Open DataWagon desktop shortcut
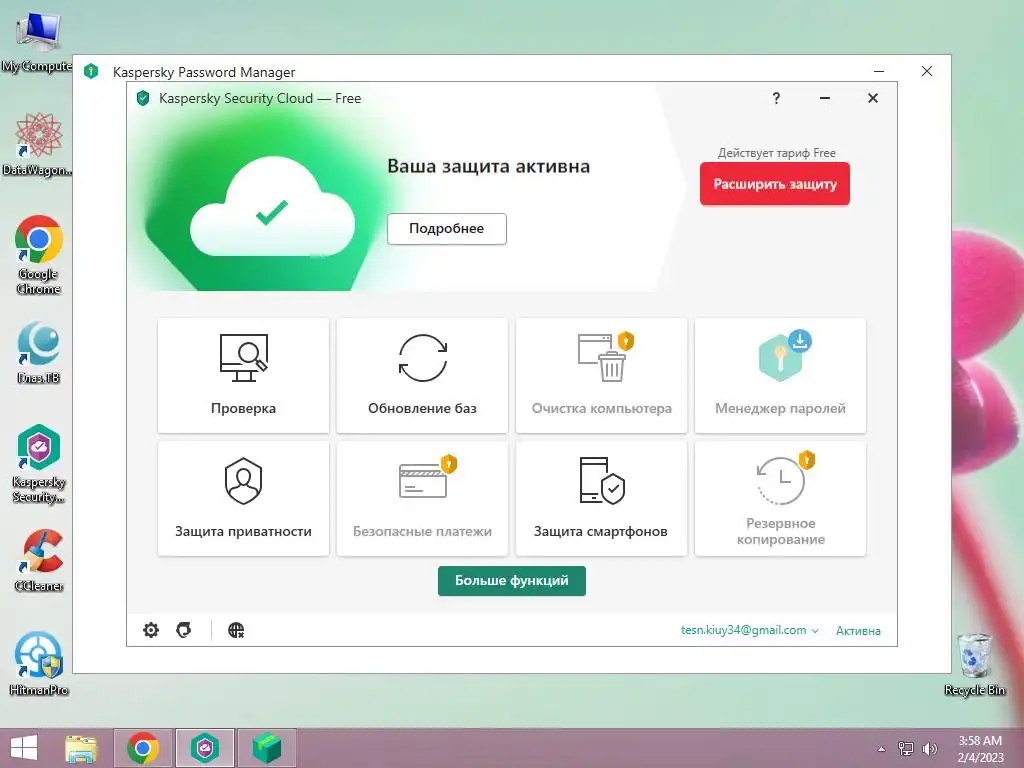Image resolution: width=1024 pixels, height=768 pixels. (x=37, y=144)
